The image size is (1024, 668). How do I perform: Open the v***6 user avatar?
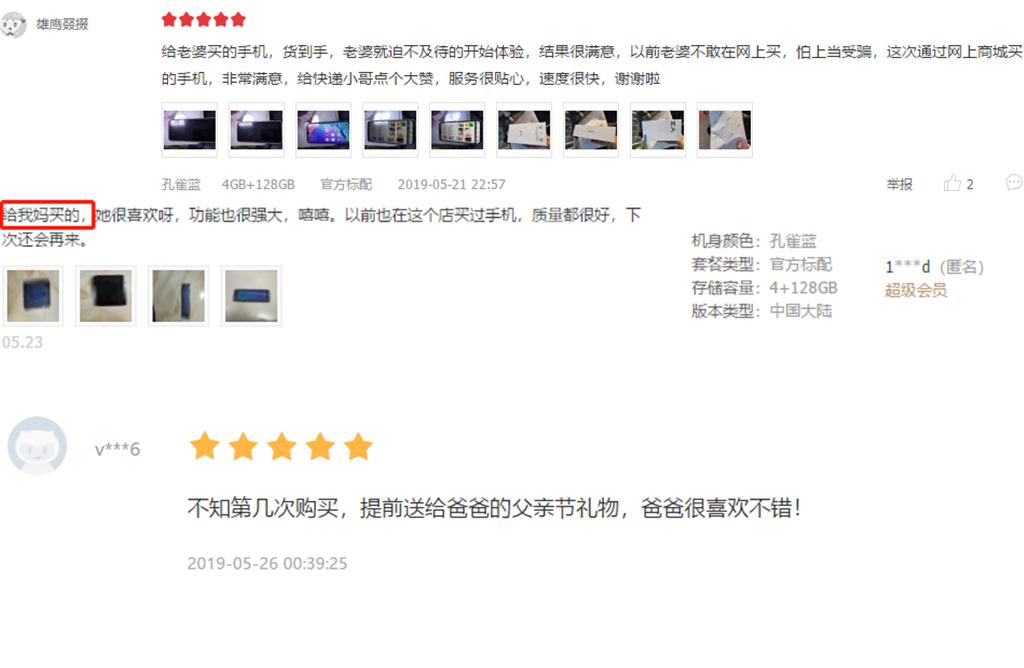tap(37, 446)
